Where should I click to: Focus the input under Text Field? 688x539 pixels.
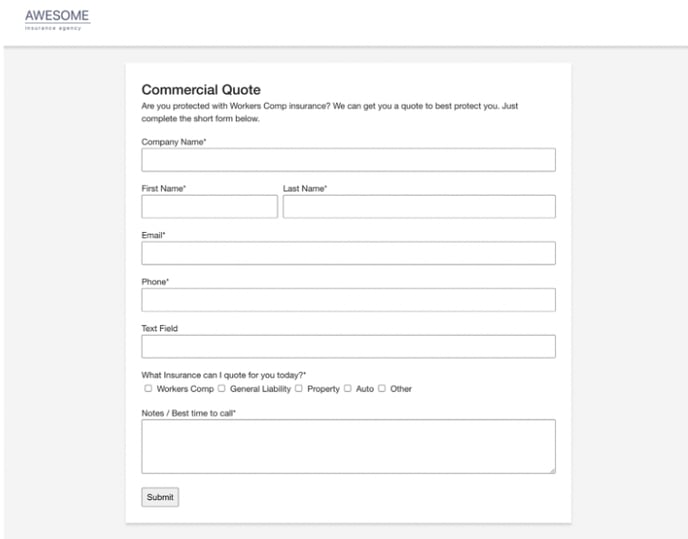[348, 346]
